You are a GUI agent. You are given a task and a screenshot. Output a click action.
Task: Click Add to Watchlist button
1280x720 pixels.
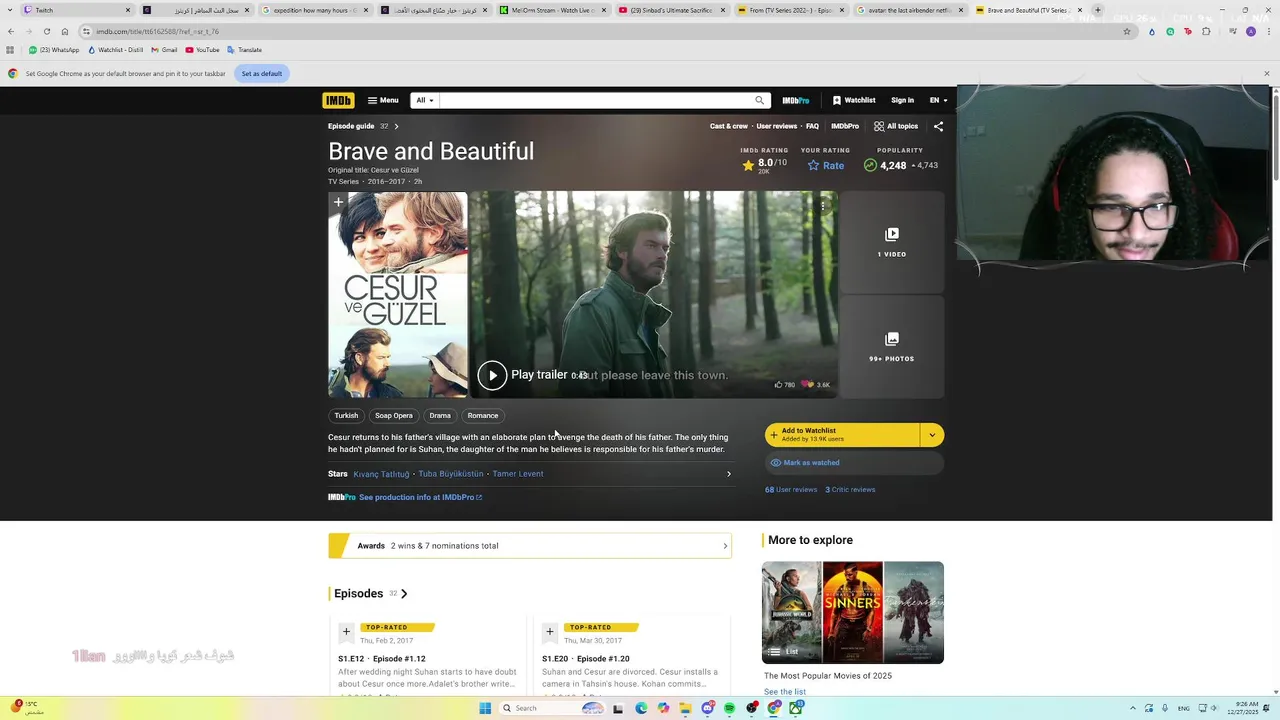point(842,435)
